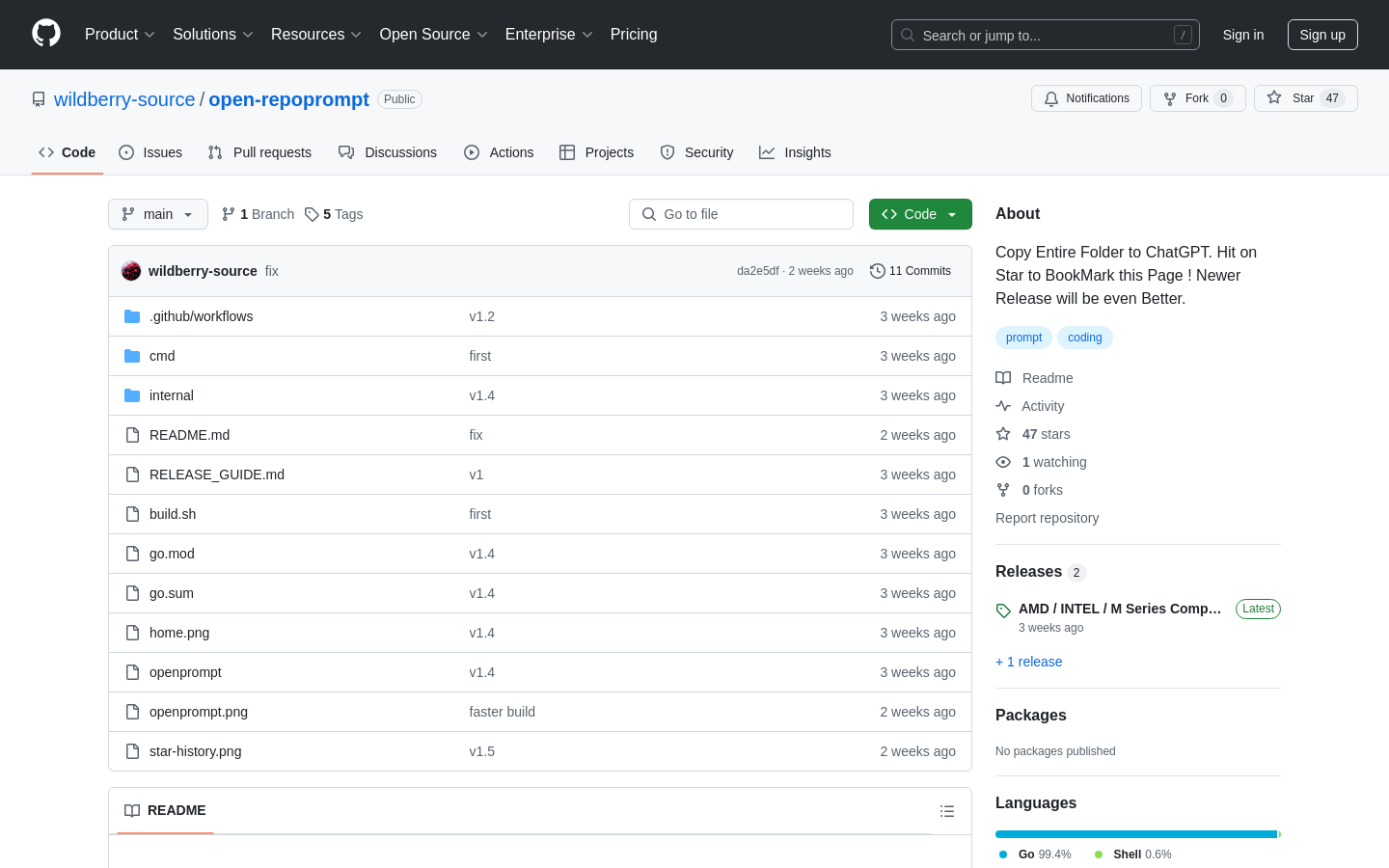Click the folder icon next to .github/workflows
Screen dimensions: 1389x868
click(x=132, y=316)
